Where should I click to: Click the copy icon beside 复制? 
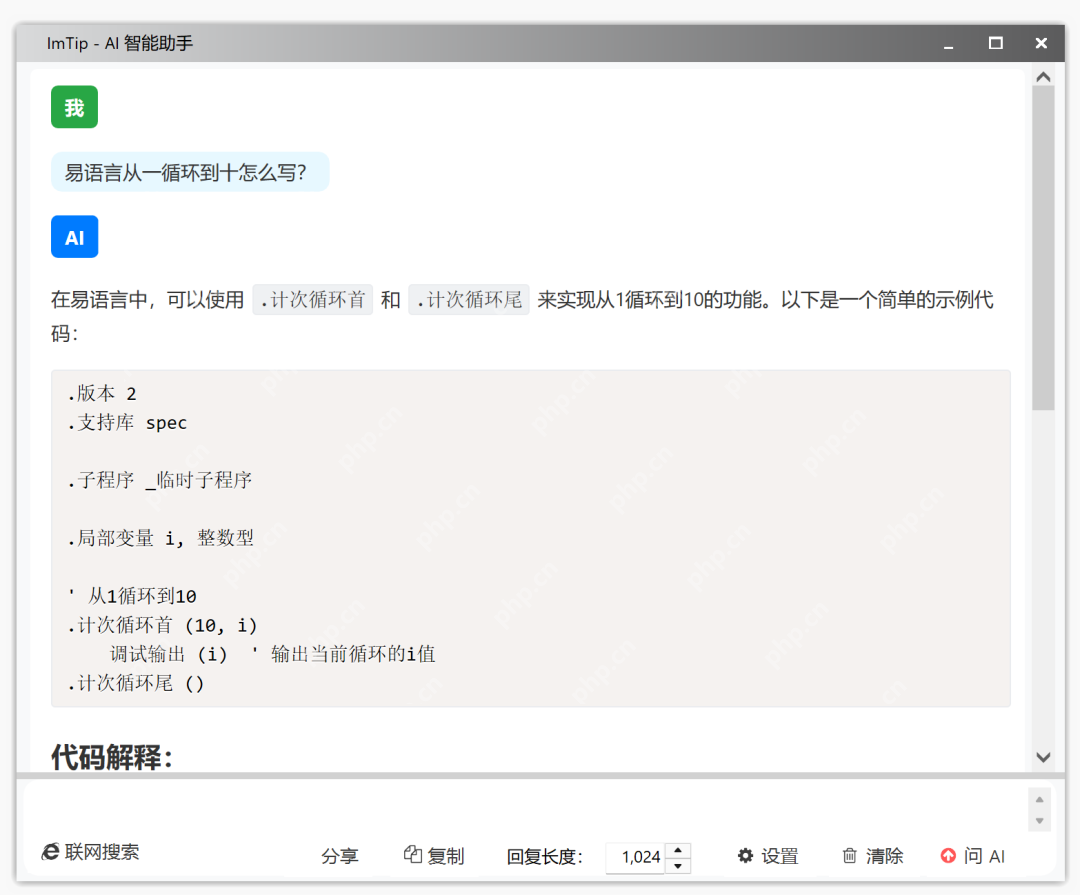[x=412, y=855]
